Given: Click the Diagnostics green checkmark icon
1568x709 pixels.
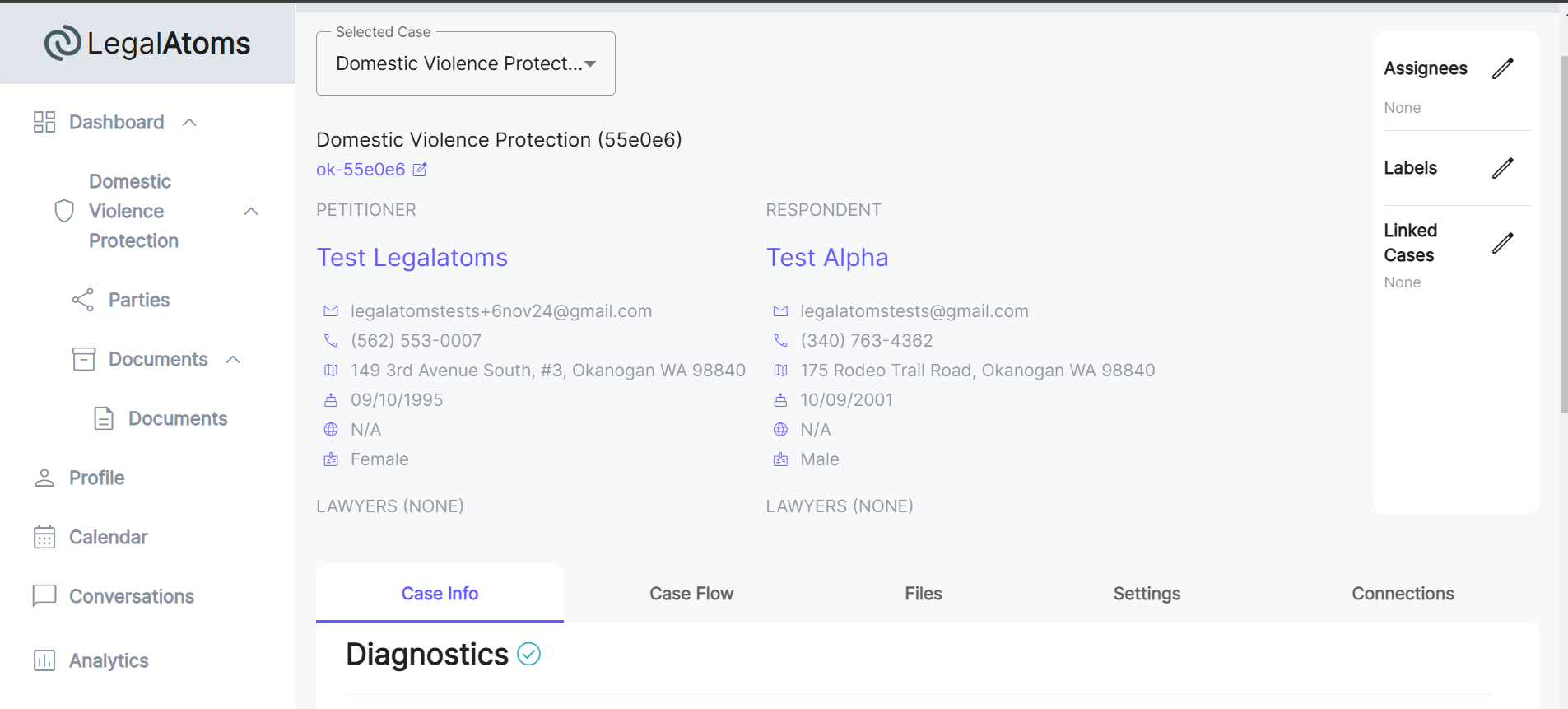Looking at the screenshot, I should pos(528,655).
